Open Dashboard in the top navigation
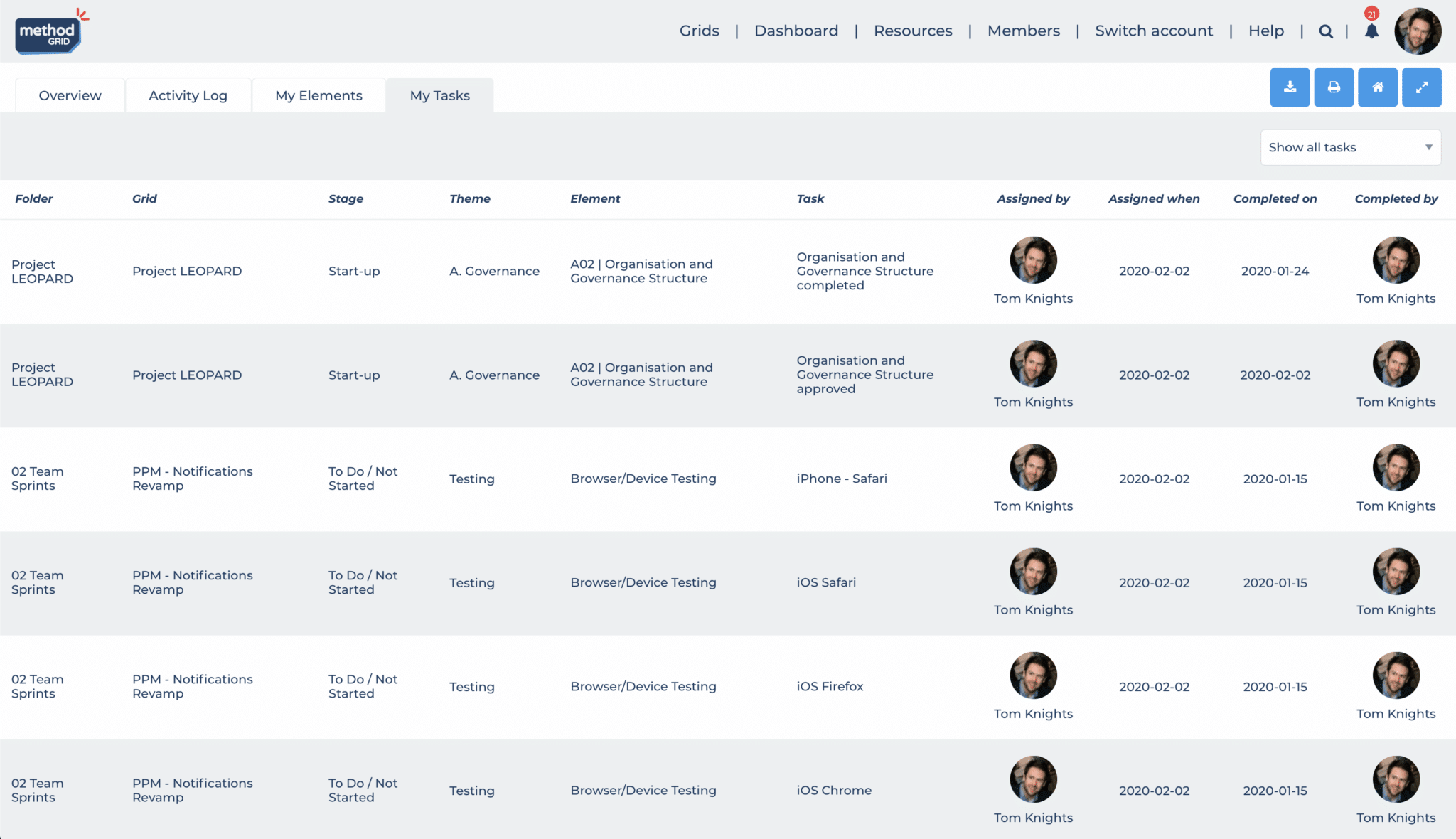Screen dimensions: 1456x839 796,31
